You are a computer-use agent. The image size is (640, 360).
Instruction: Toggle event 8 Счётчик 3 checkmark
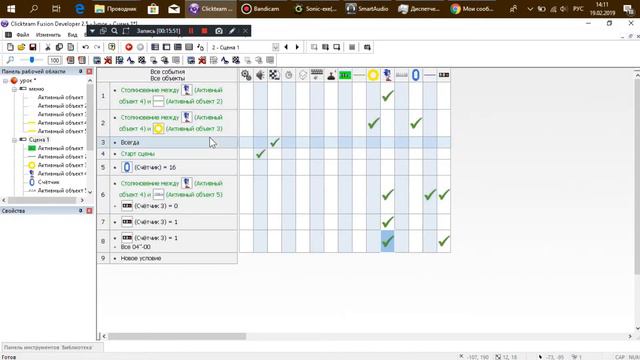pos(444,241)
